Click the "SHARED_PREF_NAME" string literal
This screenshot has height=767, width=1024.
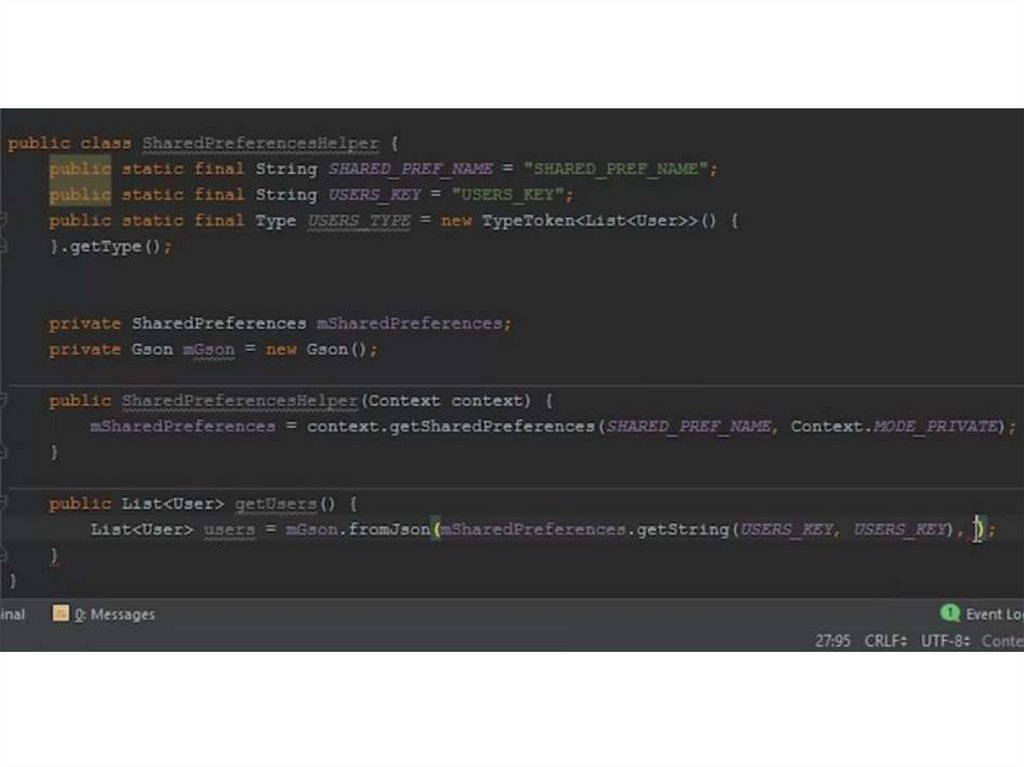[616, 169]
